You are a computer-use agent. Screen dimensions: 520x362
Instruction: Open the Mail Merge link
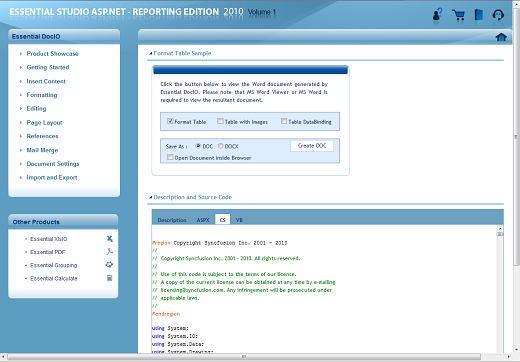(x=42, y=150)
